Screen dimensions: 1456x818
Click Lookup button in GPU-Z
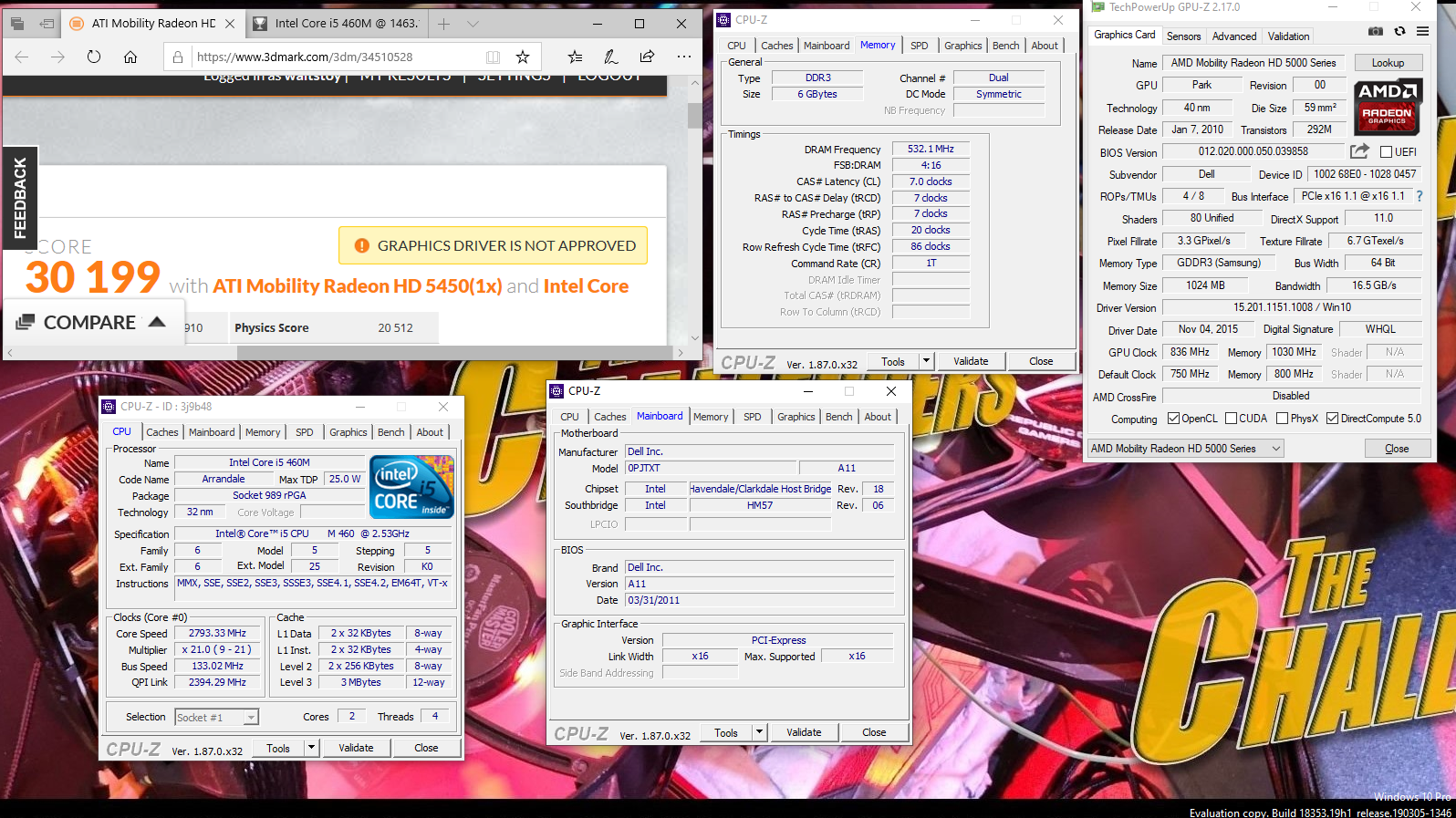[1388, 63]
